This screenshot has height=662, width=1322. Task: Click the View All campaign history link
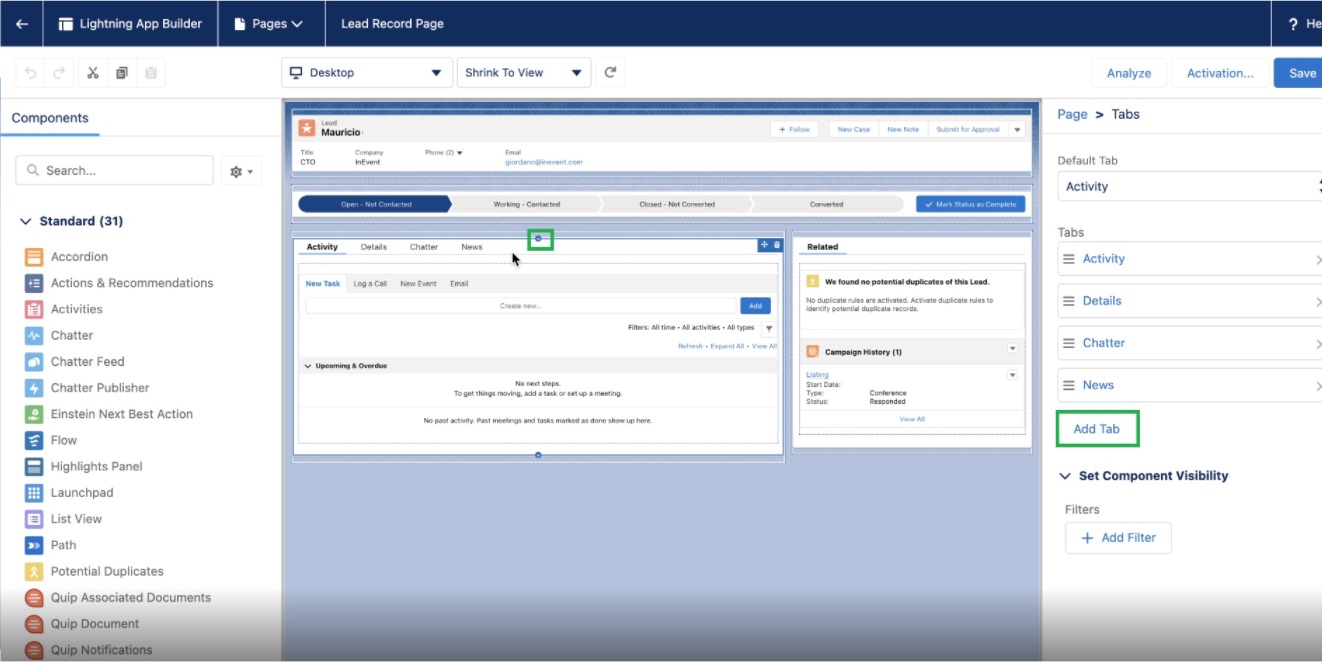click(912, 419)
